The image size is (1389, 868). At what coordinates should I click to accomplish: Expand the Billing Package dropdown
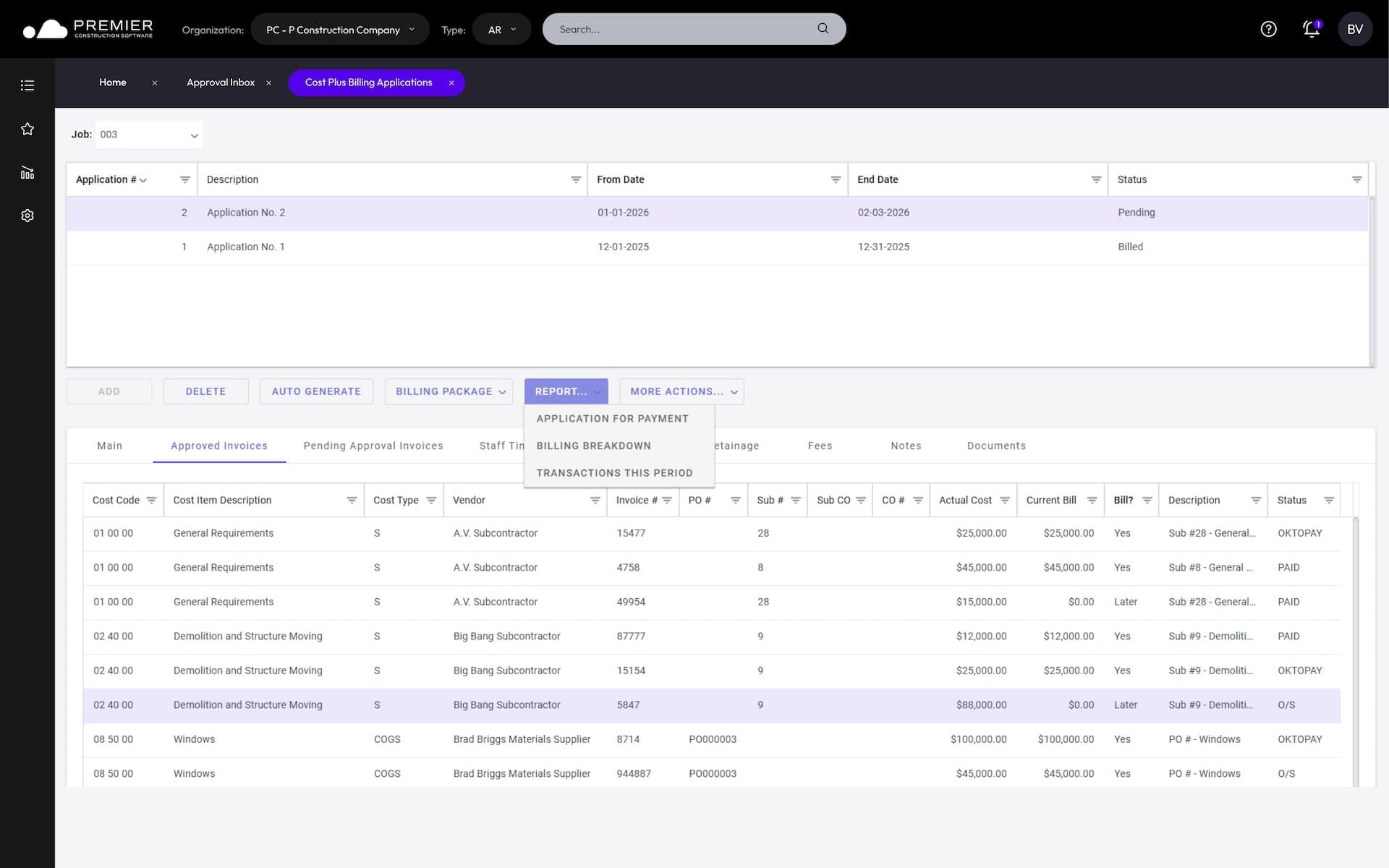pyautogui.click(x=449, y=391)
